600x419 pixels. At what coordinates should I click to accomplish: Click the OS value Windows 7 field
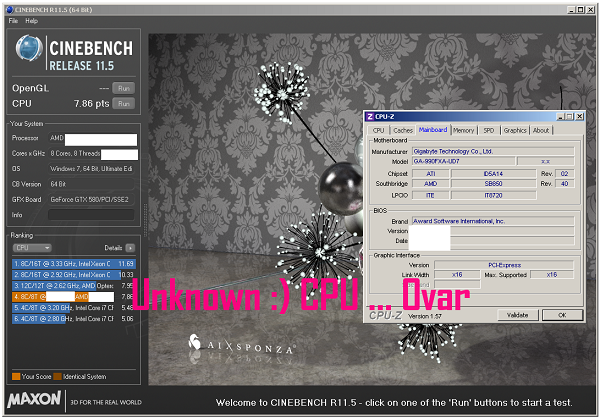click(91, 169)
